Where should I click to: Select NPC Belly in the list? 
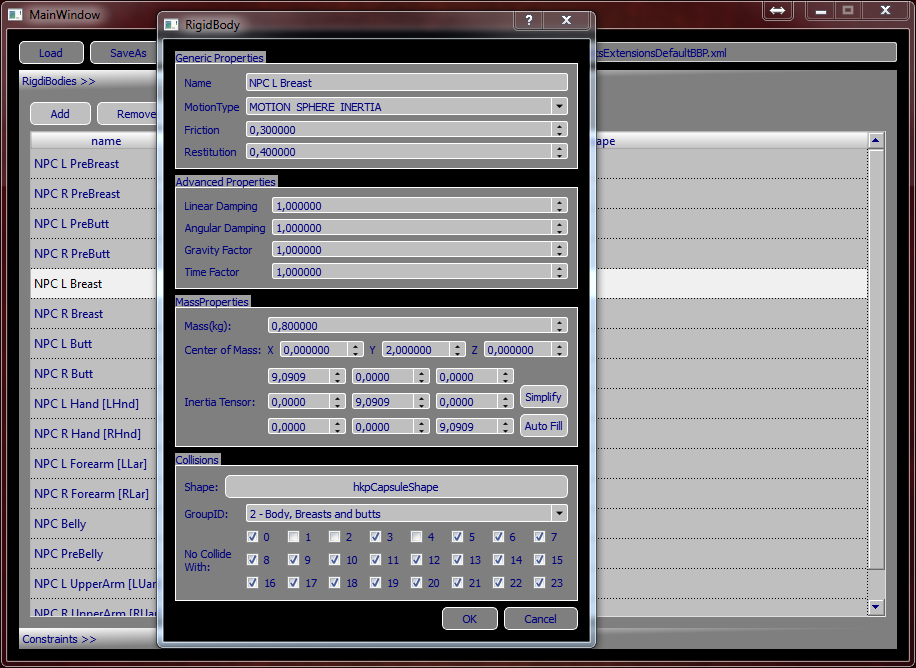pyautogui.click(x=60, y=524)
